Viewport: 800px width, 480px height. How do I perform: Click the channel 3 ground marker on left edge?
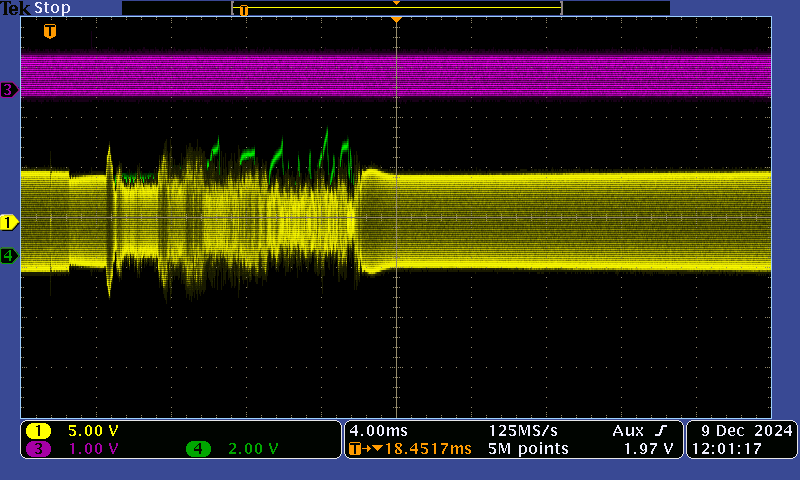pos(9,90)
